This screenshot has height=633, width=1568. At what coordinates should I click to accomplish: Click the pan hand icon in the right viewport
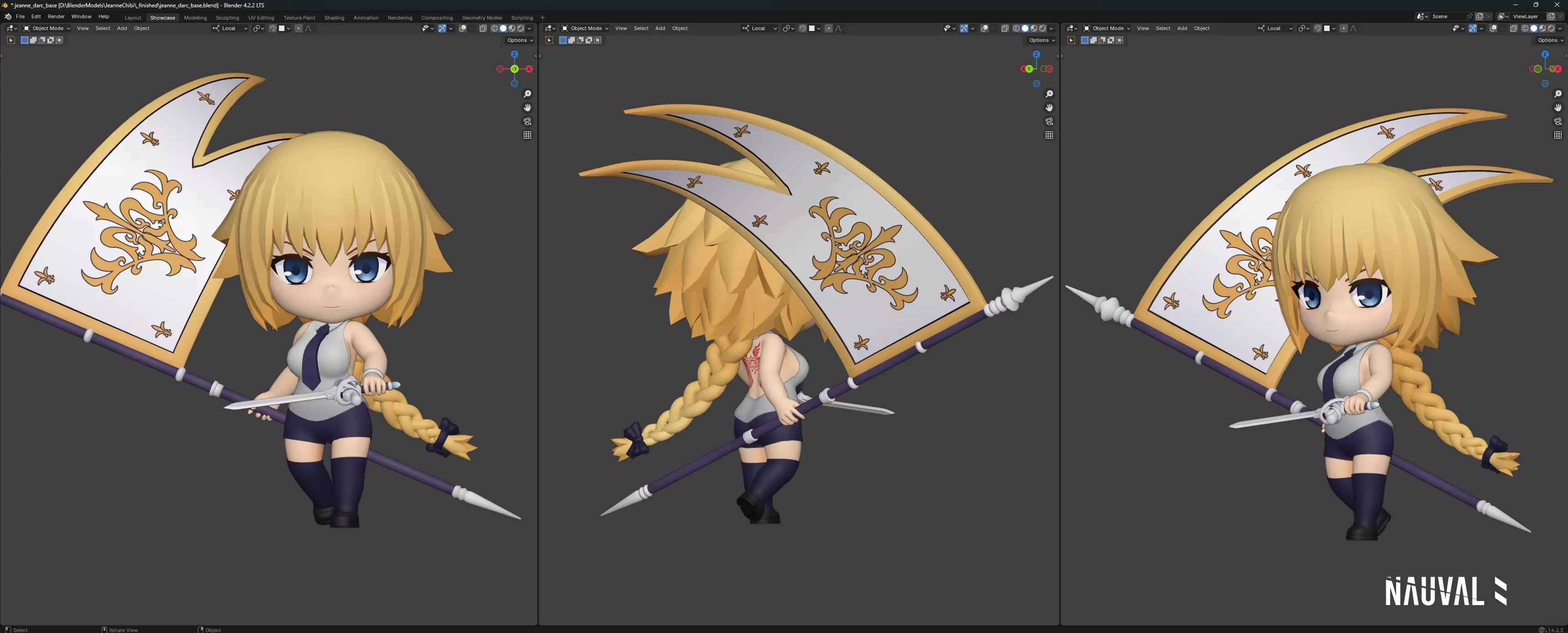click(x=1558, y=108)
